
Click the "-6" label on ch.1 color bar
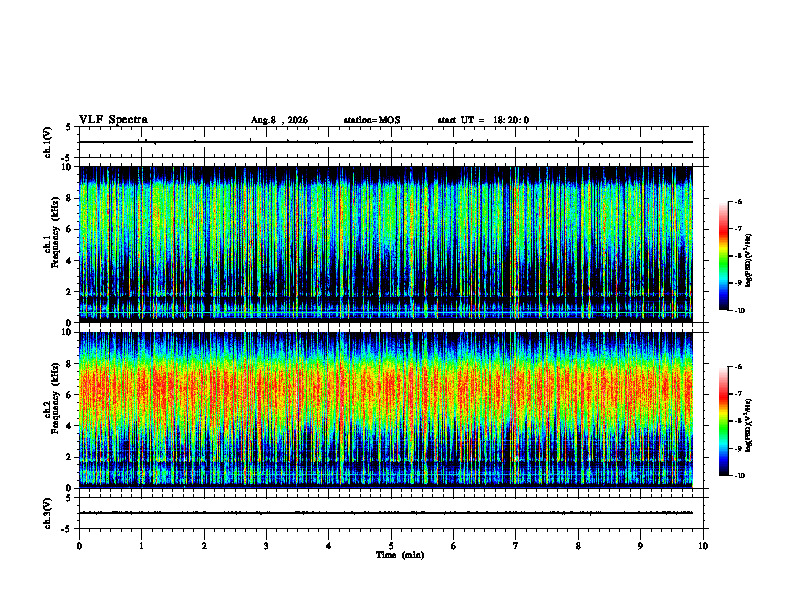click(x=738, y=202)
